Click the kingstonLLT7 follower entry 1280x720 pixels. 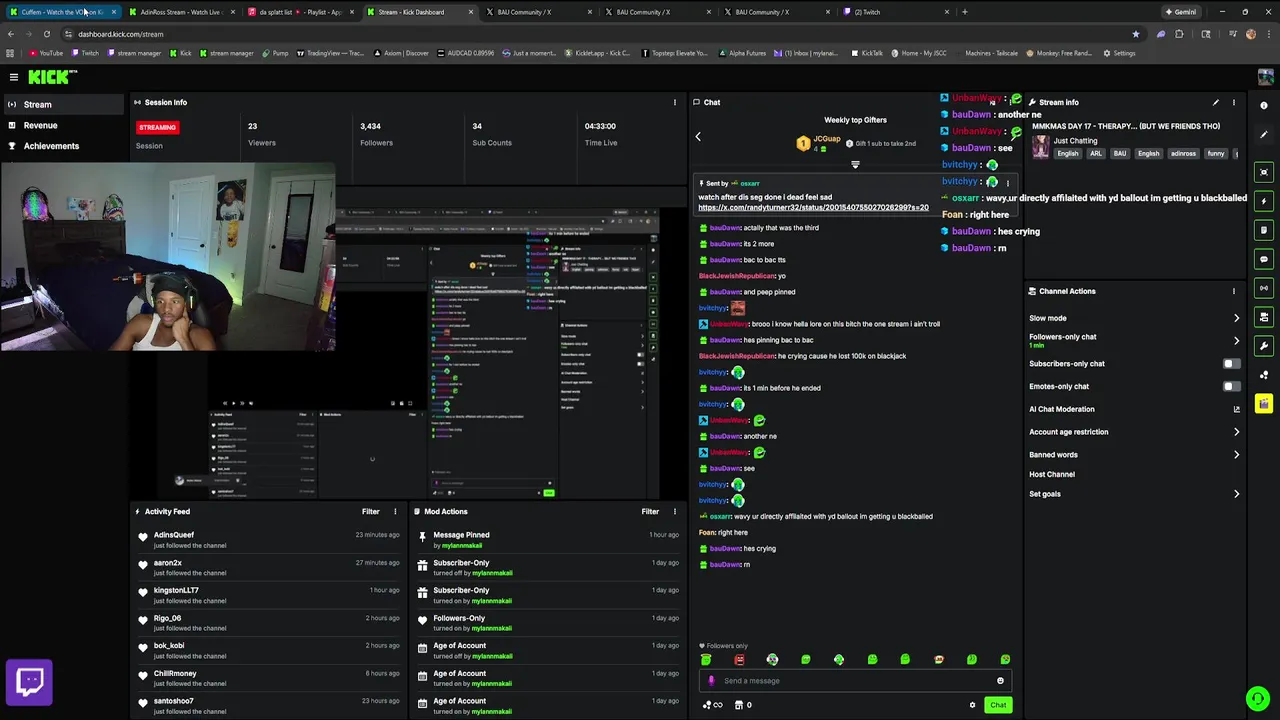(x=271, y=595)
